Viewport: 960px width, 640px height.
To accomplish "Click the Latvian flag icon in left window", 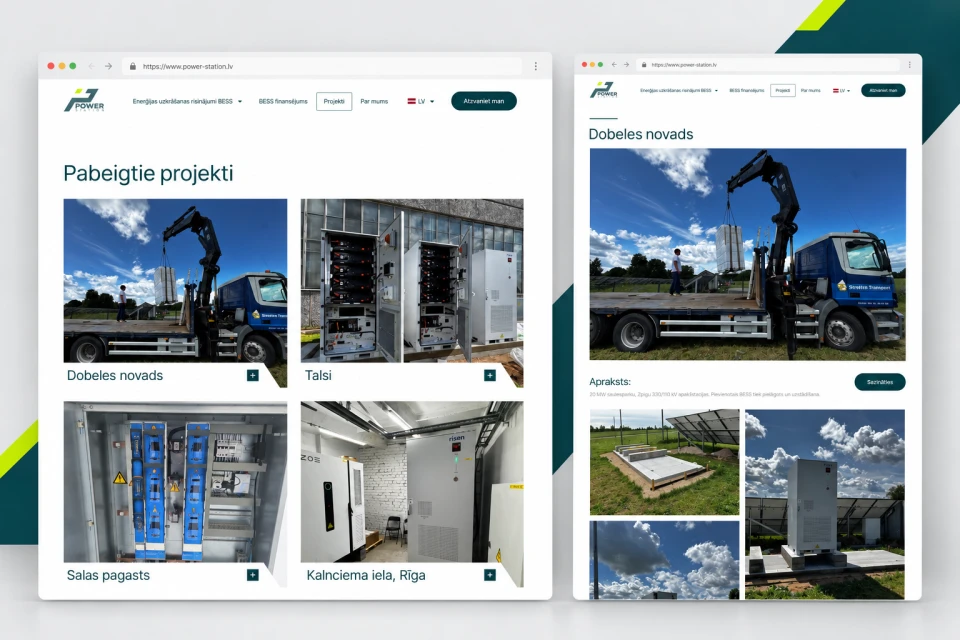I will (x=411, y=101).
